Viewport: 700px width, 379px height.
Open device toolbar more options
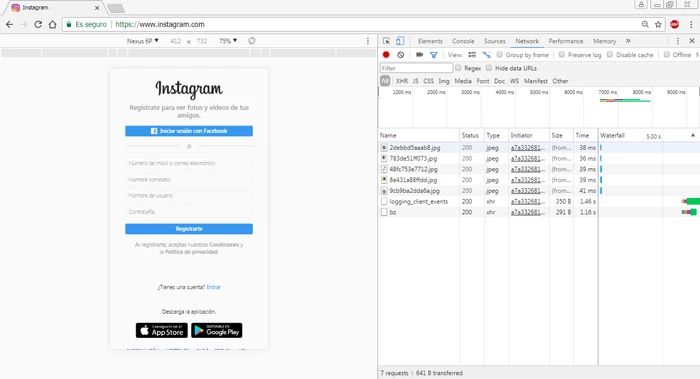[x=368, y=41]
